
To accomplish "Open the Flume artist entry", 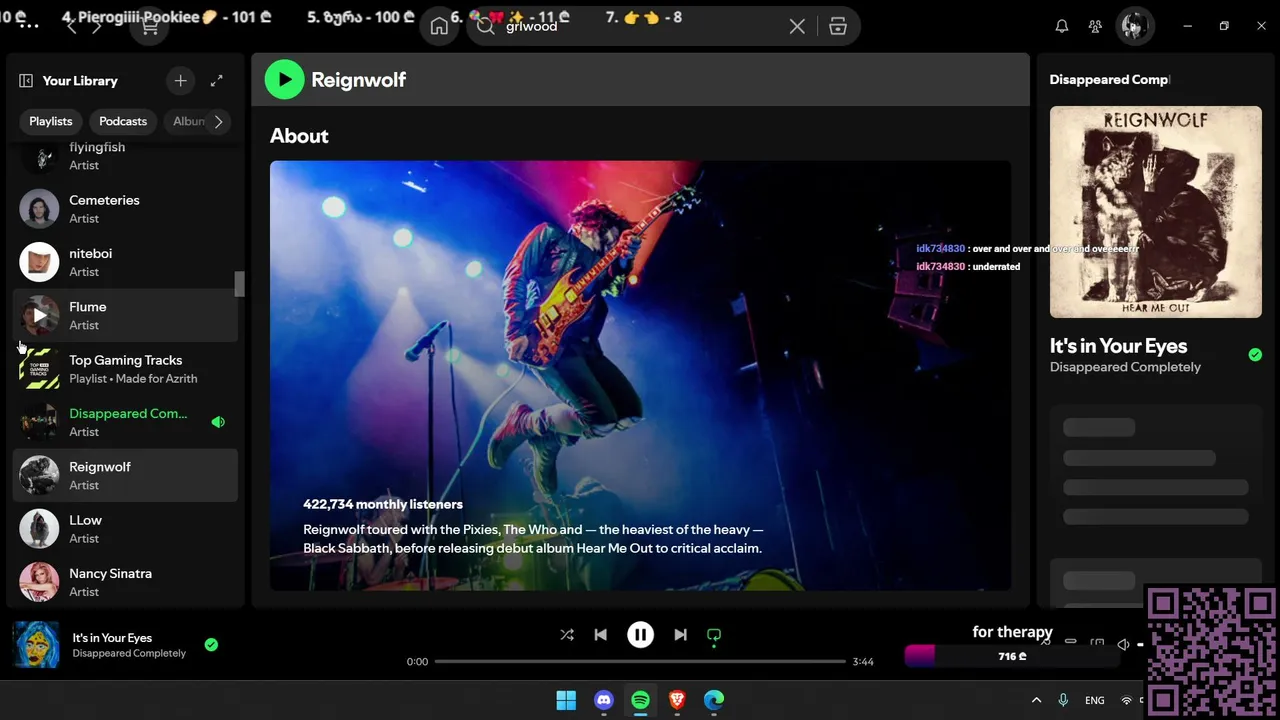I will click(x=125, y=315).
